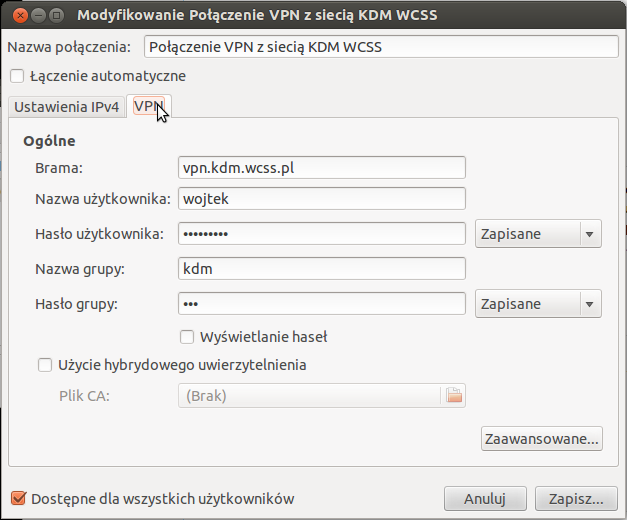Enable Łączenie automatyczne checkbox

click(x=17, y=76)
